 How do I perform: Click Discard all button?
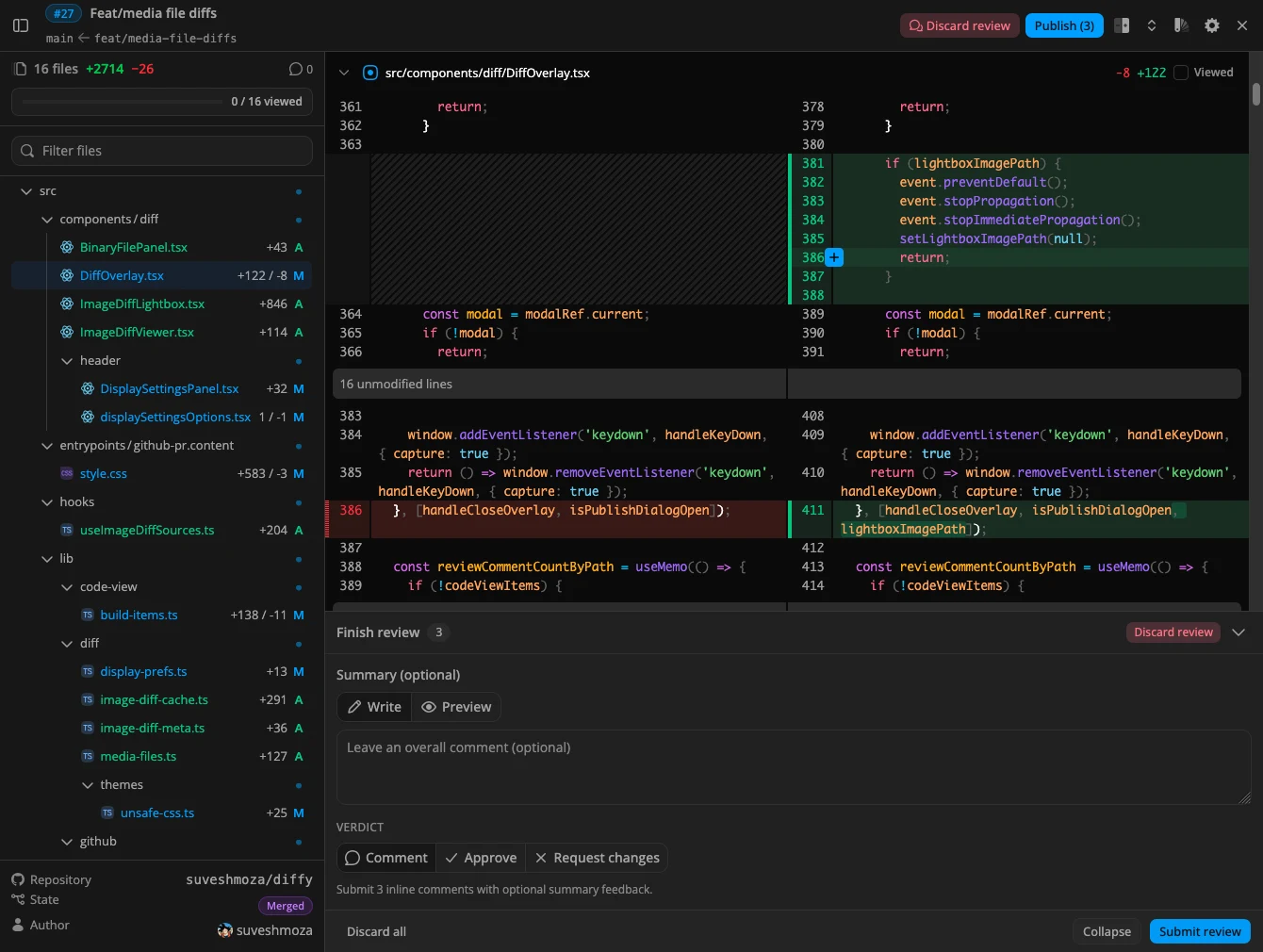click(376, 931)
